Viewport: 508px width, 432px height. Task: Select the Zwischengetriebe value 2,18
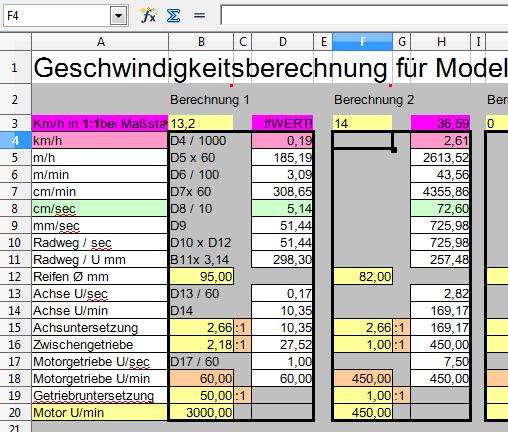coord(201,345)
